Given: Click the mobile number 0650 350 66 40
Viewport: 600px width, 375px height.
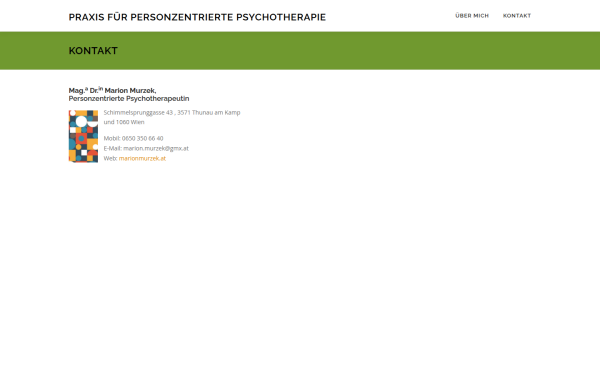Looking at the screenshot, I should tap(142, 139).
